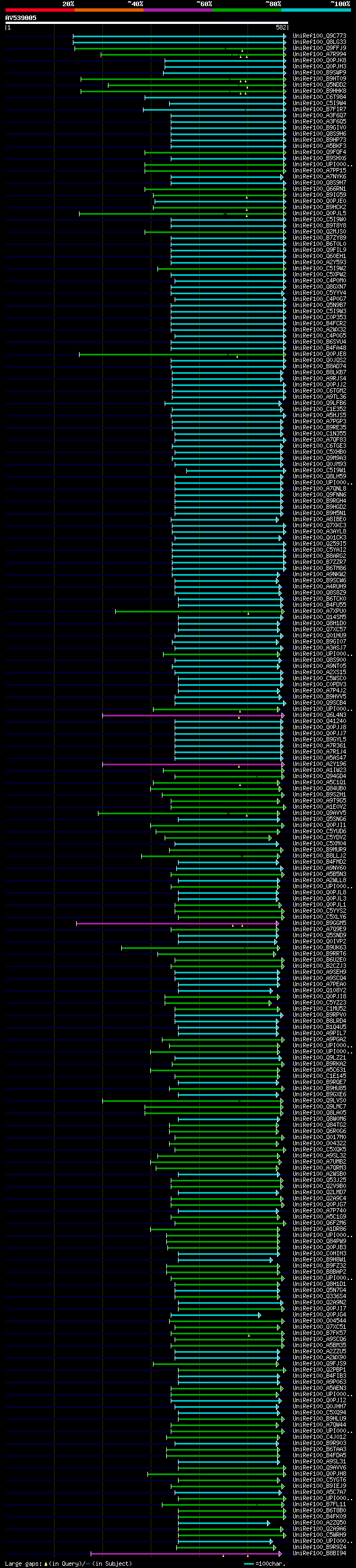The image size is (356, 1568).
Task: Open hit UniRef100_A3ASJ7
Action: pyautogui.click(x=319, y=647)
